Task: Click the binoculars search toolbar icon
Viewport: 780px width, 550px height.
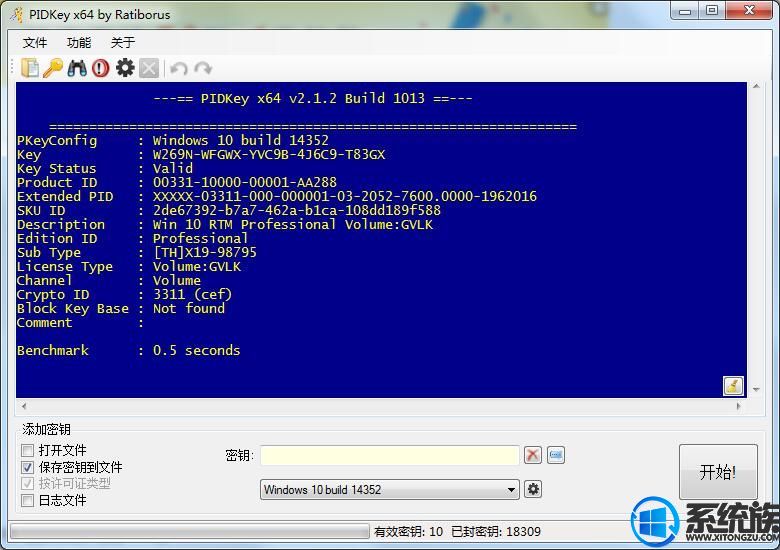Action: (x=77, y=68)
